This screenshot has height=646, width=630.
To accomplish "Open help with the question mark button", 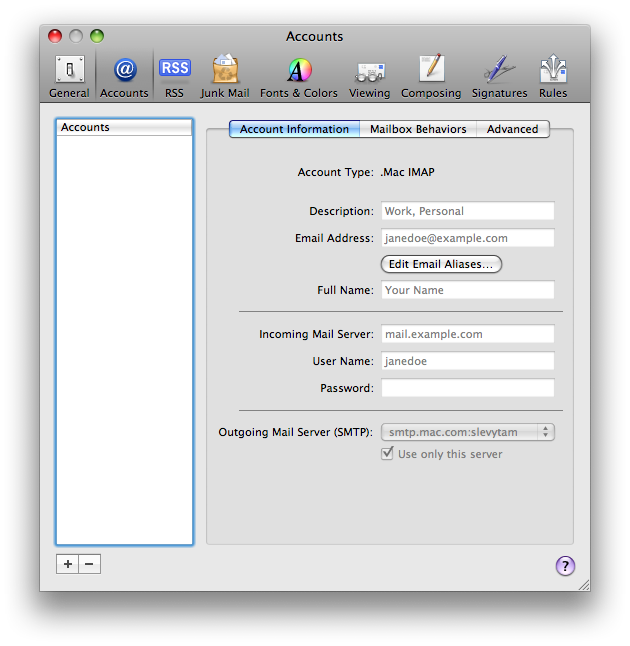I will [565, 566].
